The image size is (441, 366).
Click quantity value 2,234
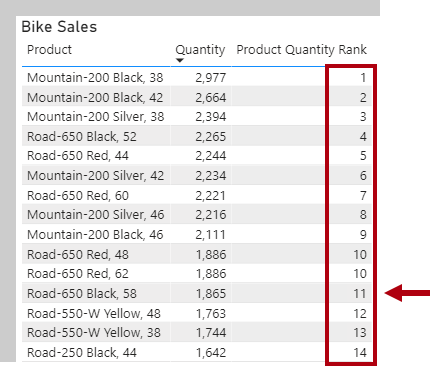click(x=211, y=176)
